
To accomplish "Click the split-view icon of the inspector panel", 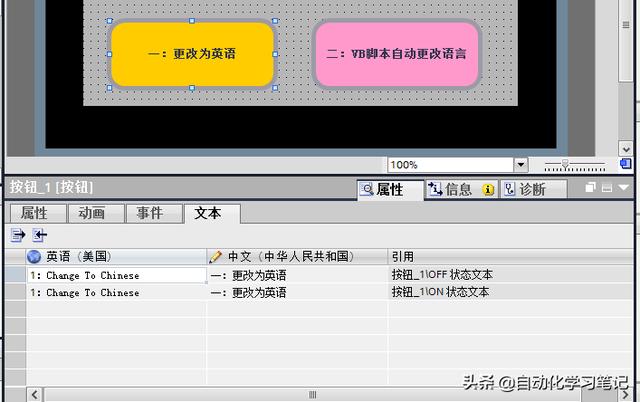I will pyautogui.click(x=607, y=187).
